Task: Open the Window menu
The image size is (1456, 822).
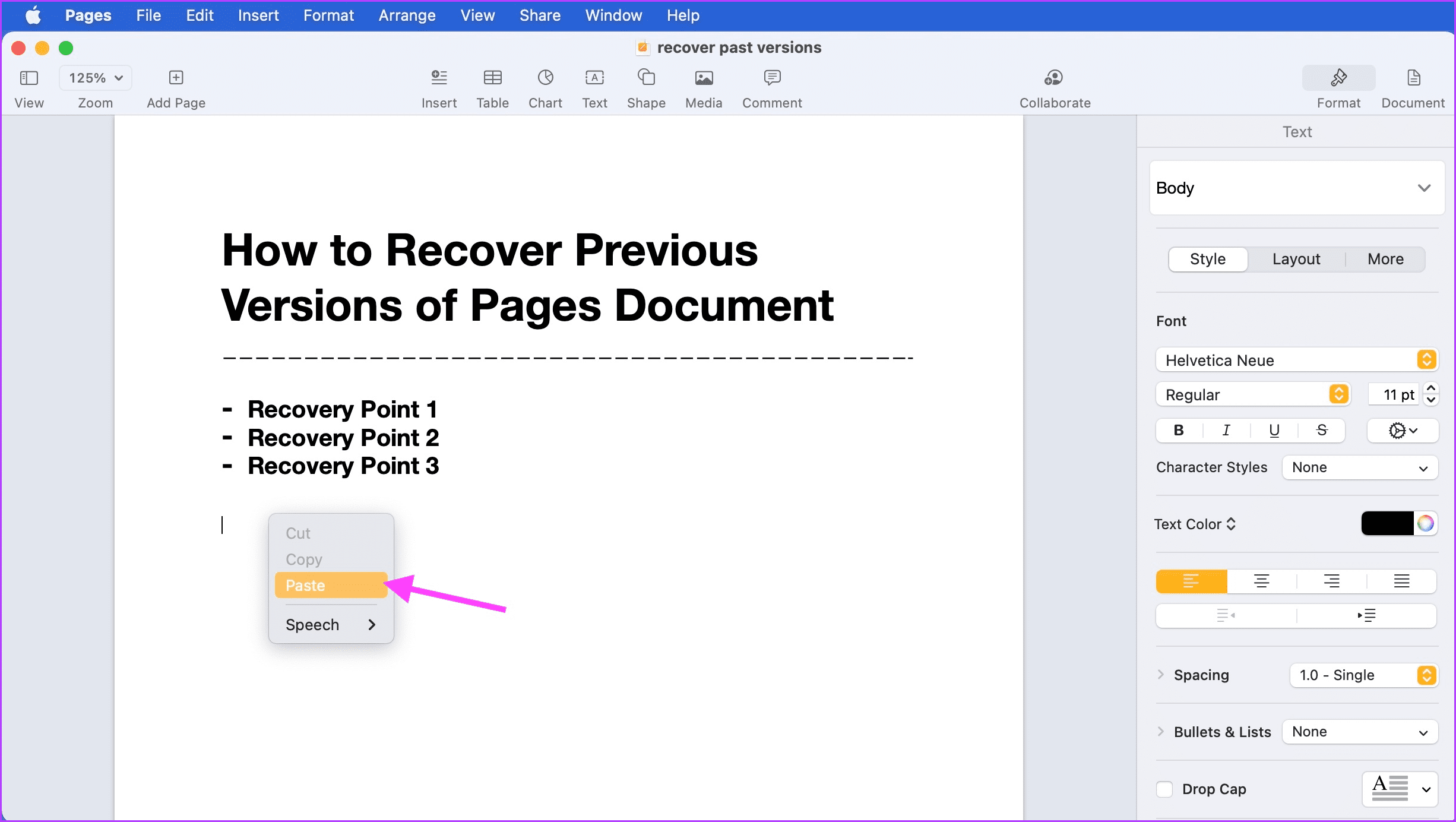Action: point(613,15)
